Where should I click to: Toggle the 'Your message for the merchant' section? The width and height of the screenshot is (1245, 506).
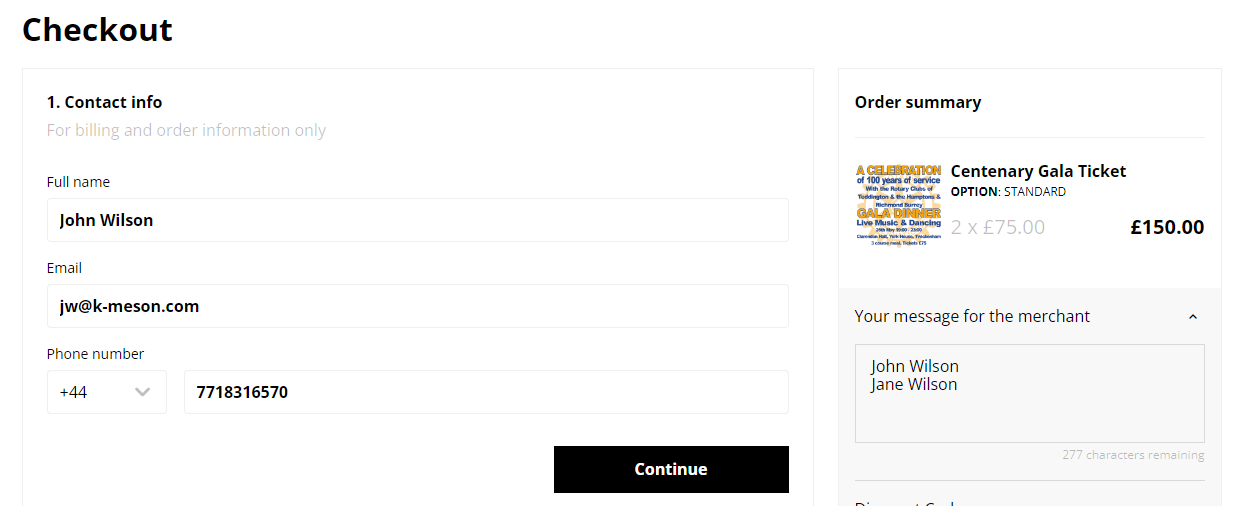tap(1029, 316)
